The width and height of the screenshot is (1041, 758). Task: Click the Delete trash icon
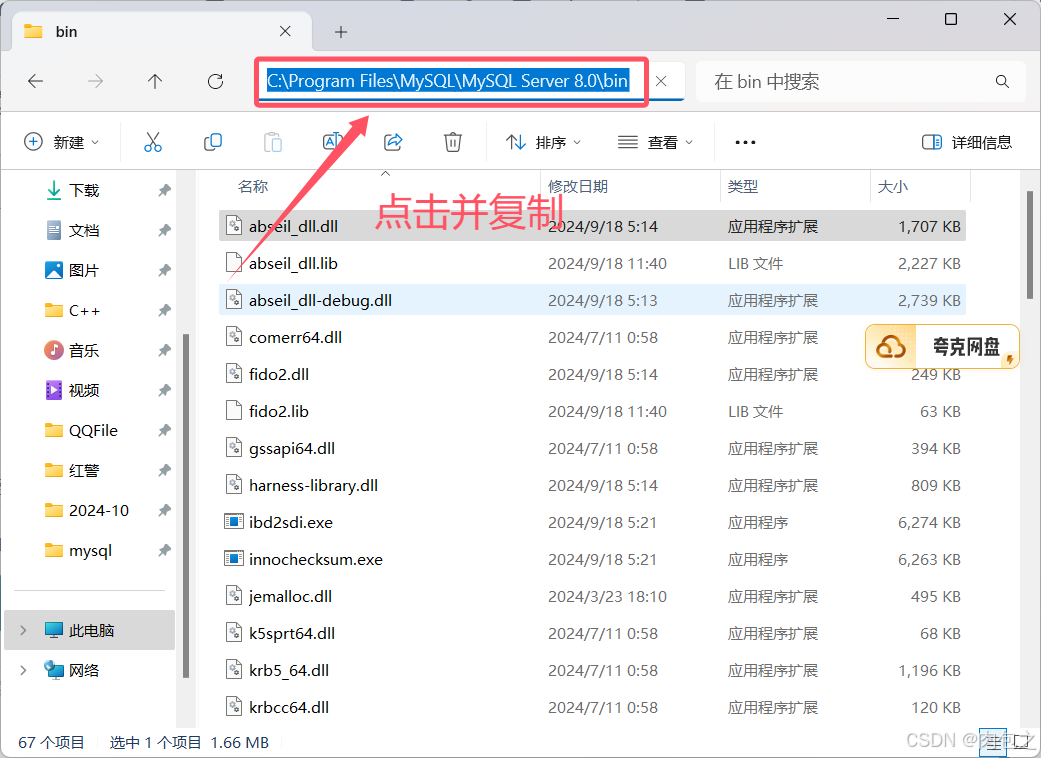coord(453,142)
